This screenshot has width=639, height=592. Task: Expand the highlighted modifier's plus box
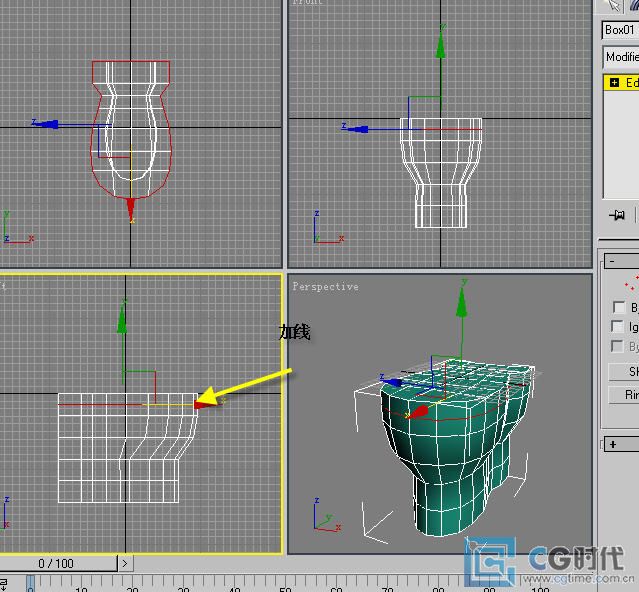pyautogui.click(x=614, y=83)
